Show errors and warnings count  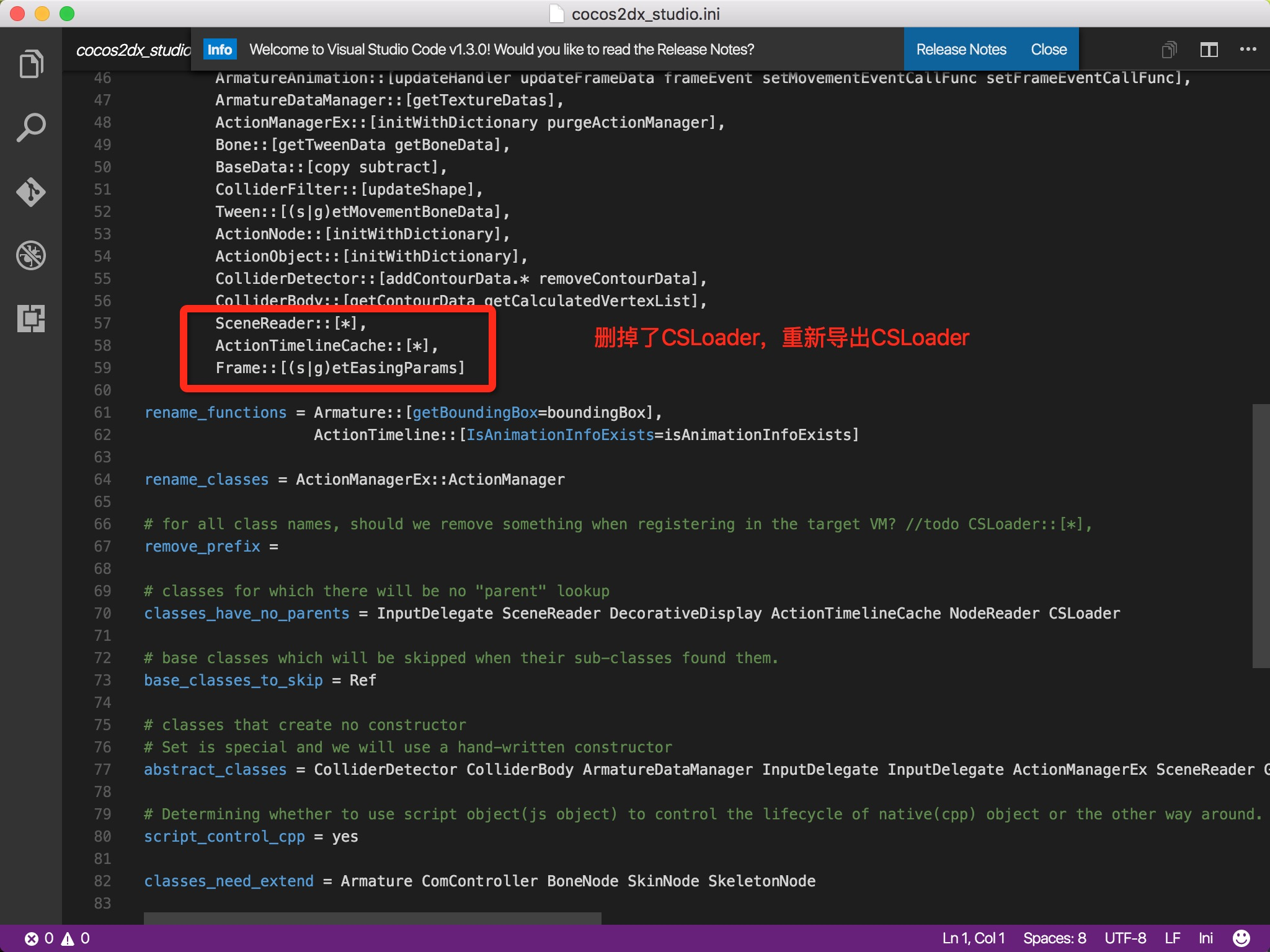[x=58, y=938]
